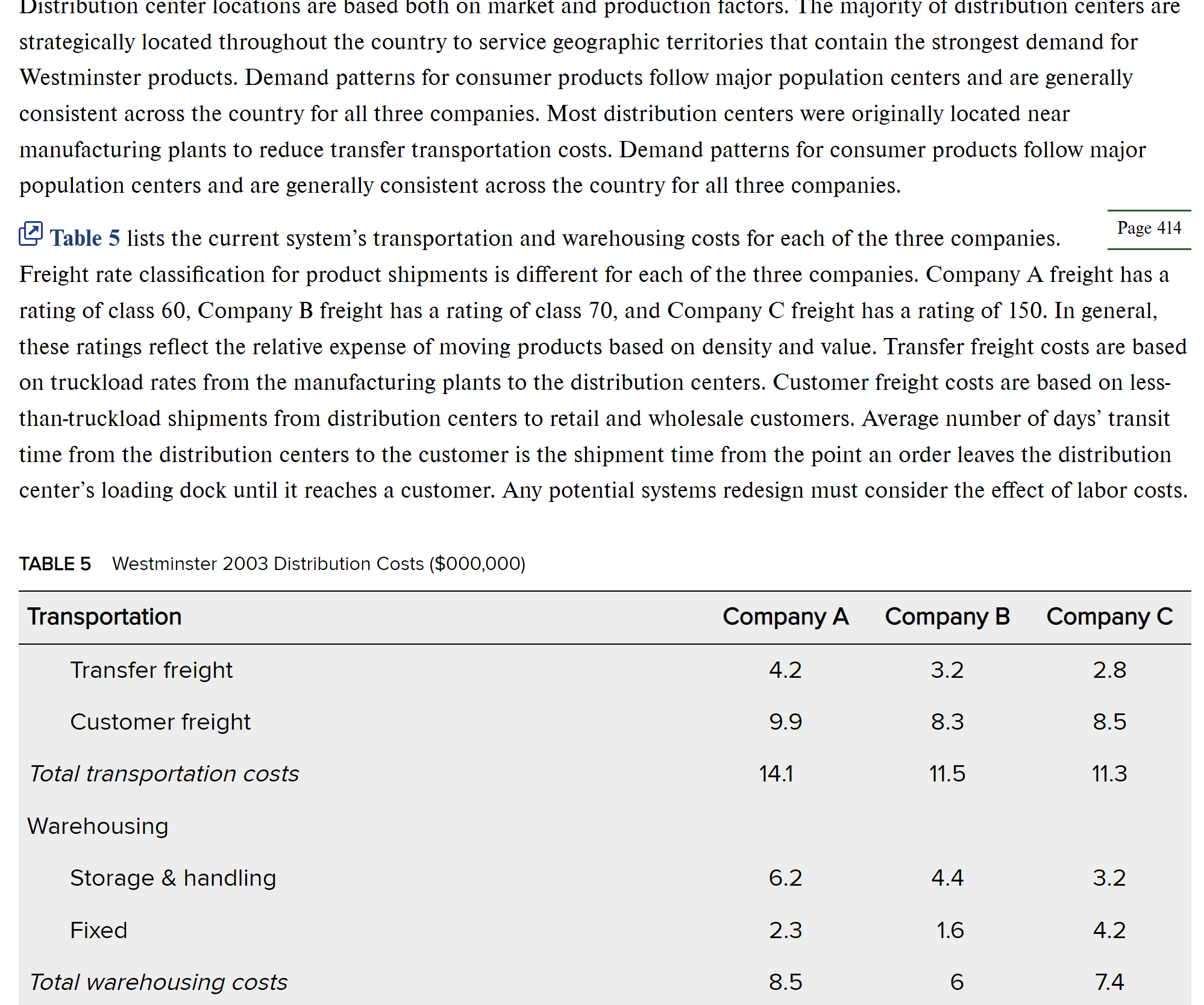
Task: Click the Transportation column header
Action: coord(104,617)
